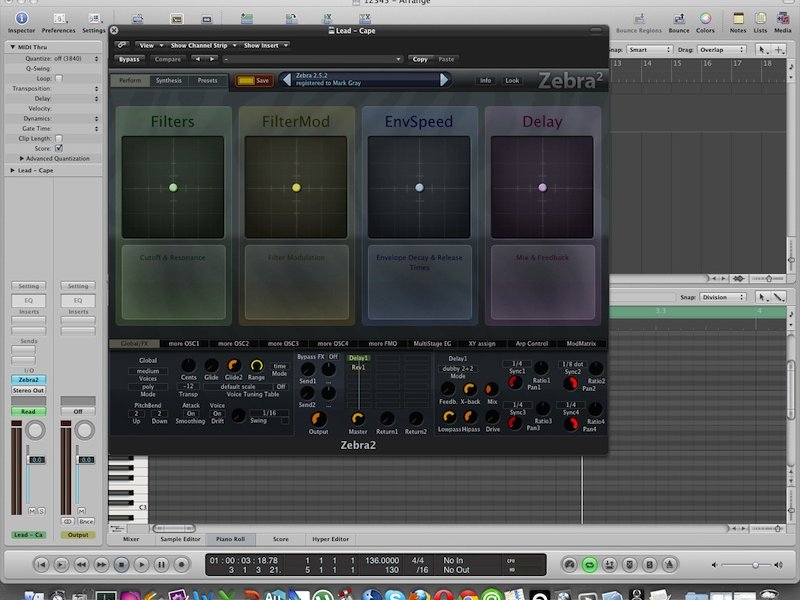Expand the Lead - Cape section
The image size is (800, 600).
12,170
